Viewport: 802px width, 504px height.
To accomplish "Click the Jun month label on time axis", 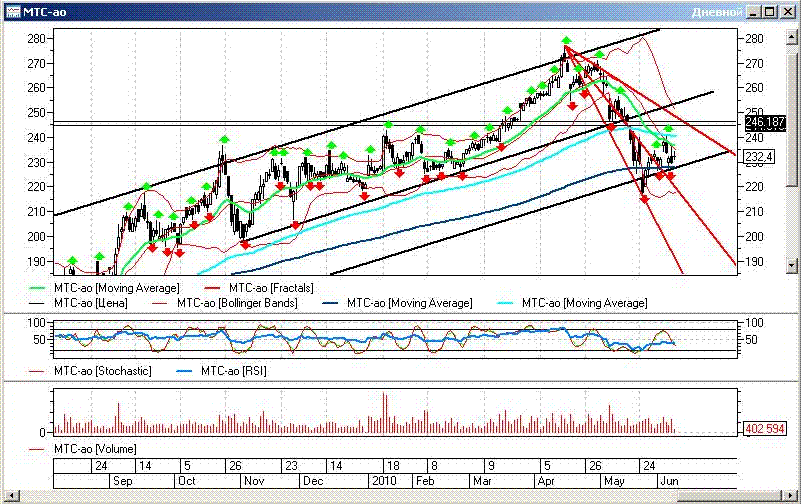I will (x=670, y=481).
